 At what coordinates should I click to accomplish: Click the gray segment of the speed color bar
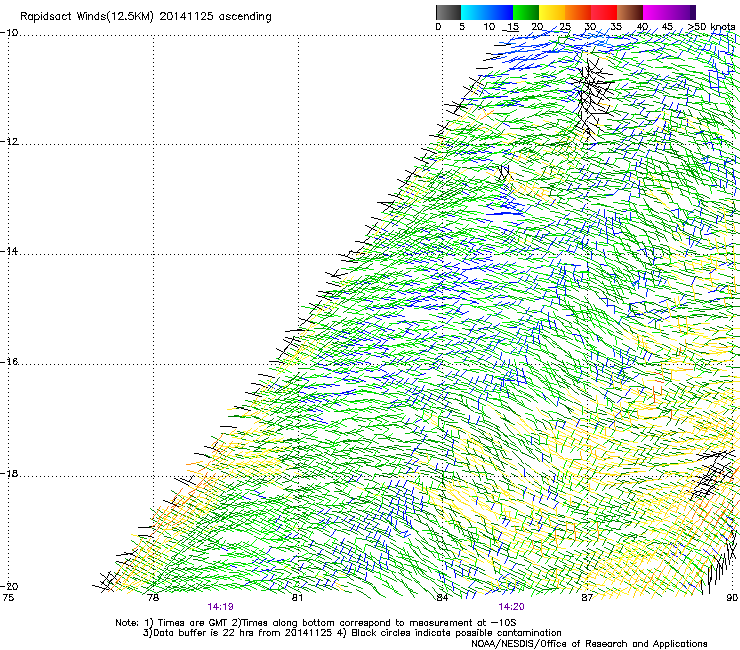click(448, 12)
